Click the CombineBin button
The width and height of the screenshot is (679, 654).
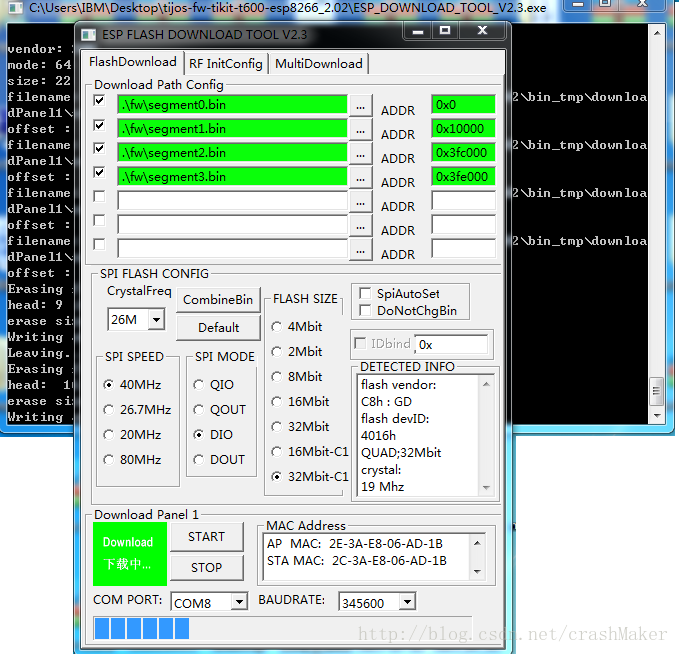218,300
